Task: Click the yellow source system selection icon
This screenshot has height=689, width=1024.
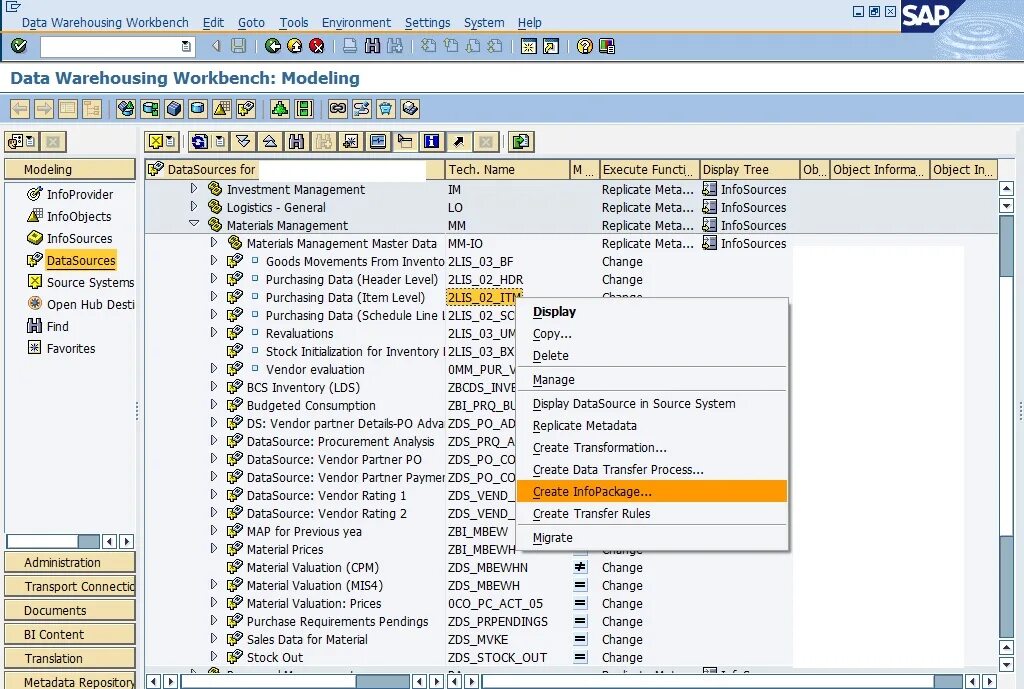Action: (x=156, y=141)
